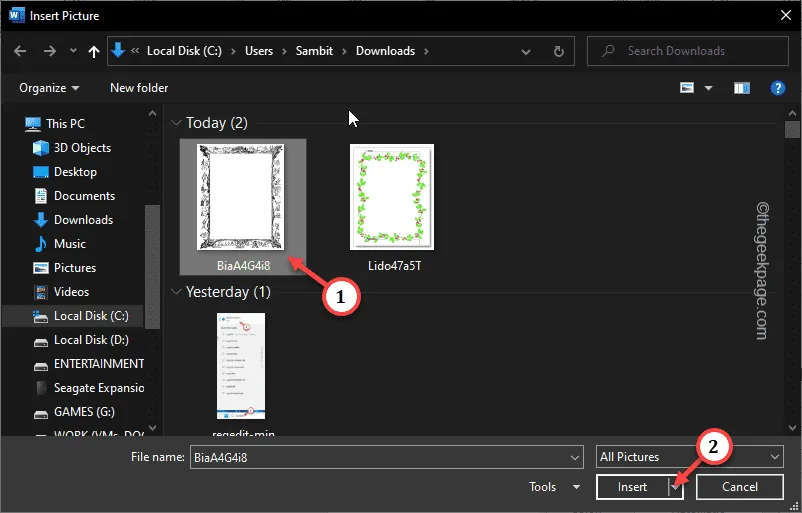Click navigation pane scrollbar up arrow
The width and height of the screenshot is (802, 513).
point(152,114)
